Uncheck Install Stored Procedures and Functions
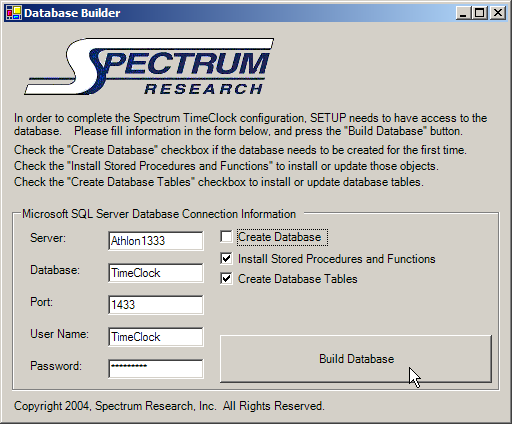 coord(226,259)
